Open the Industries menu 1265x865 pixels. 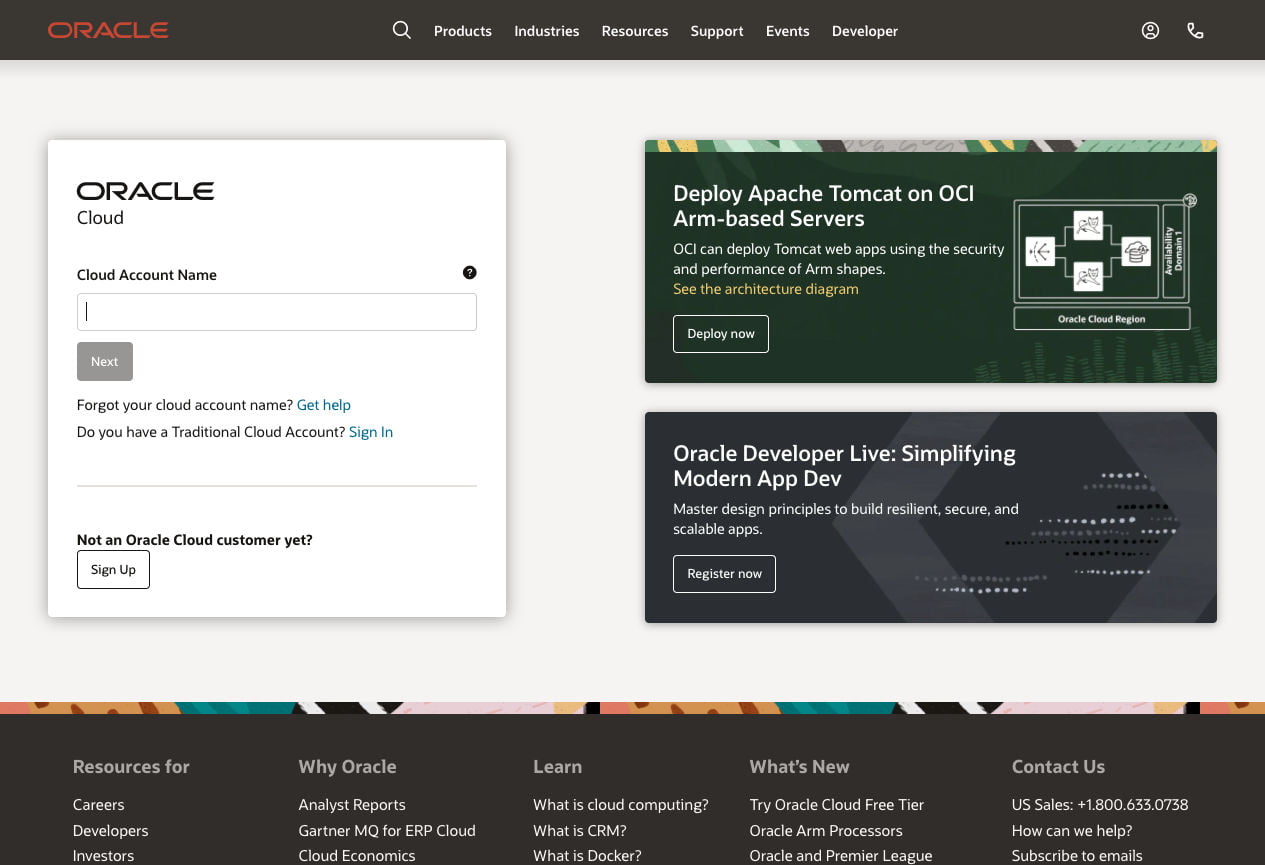click(546, 31)
